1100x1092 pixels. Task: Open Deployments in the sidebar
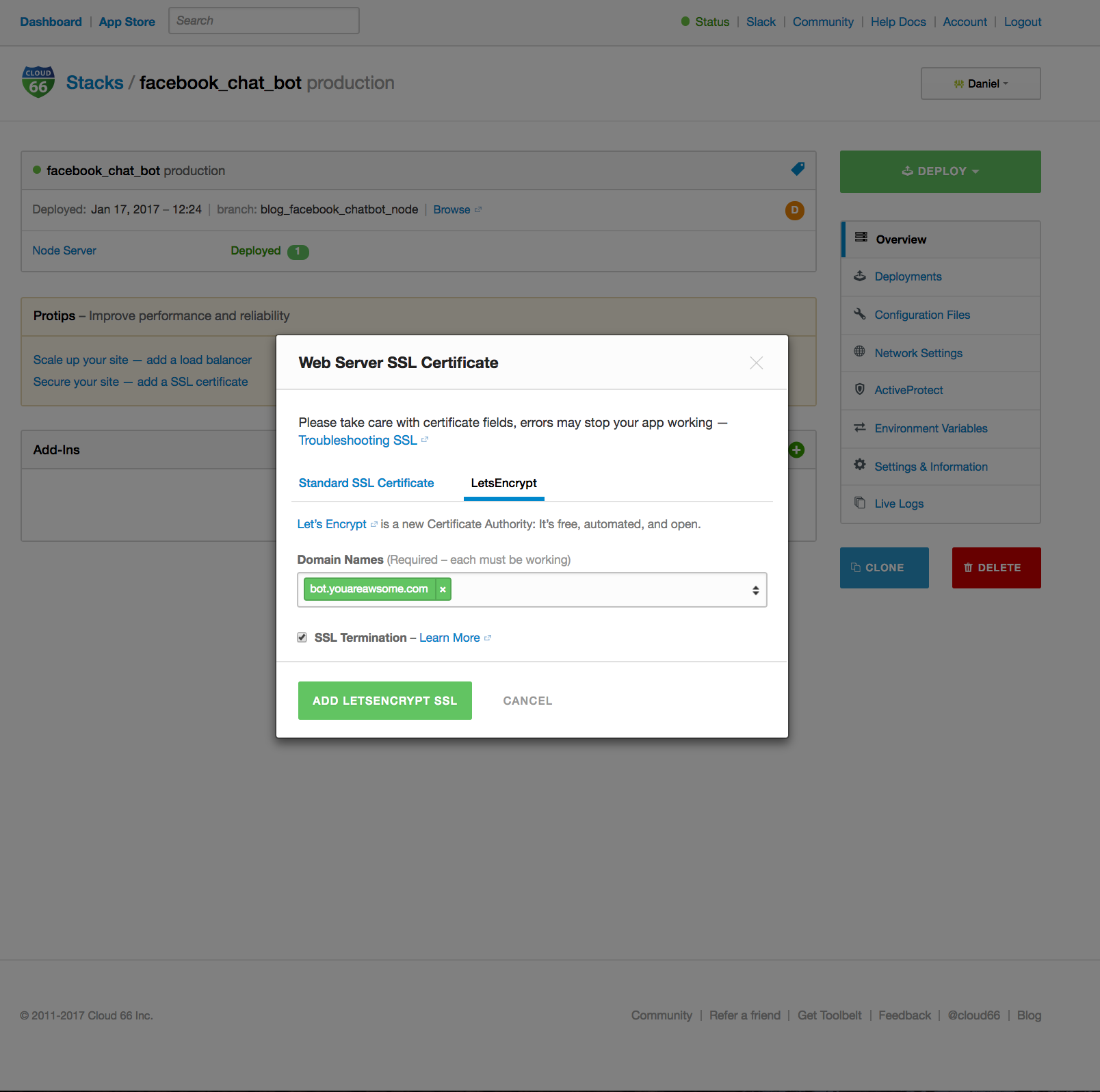coord(941,276)
